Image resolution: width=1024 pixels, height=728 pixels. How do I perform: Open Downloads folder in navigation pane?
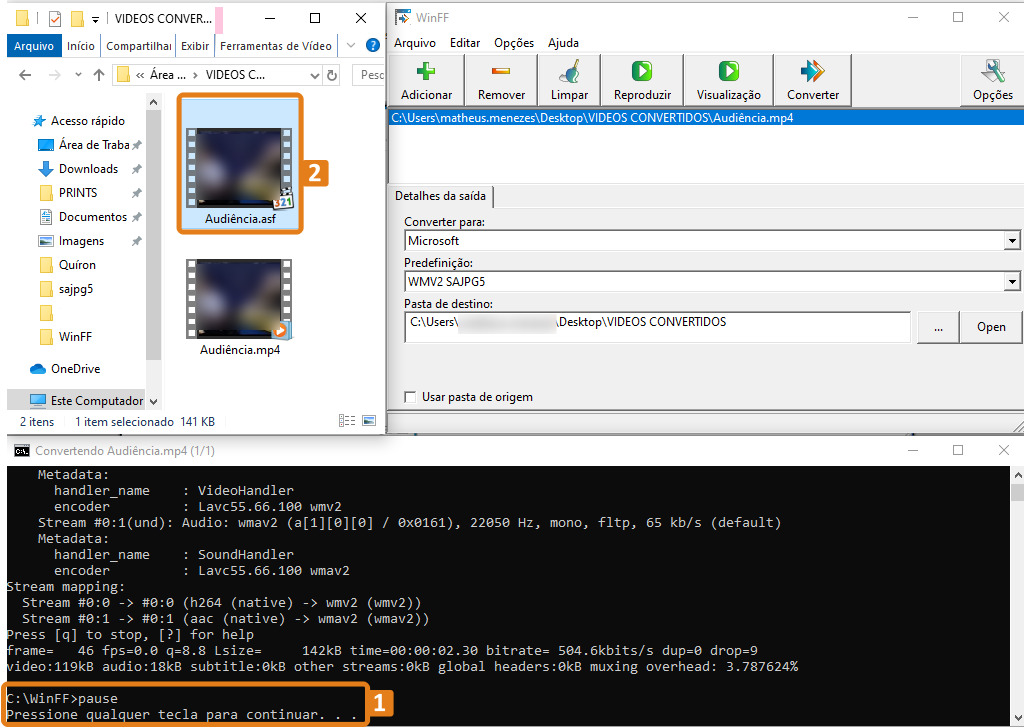pos(88,169)
